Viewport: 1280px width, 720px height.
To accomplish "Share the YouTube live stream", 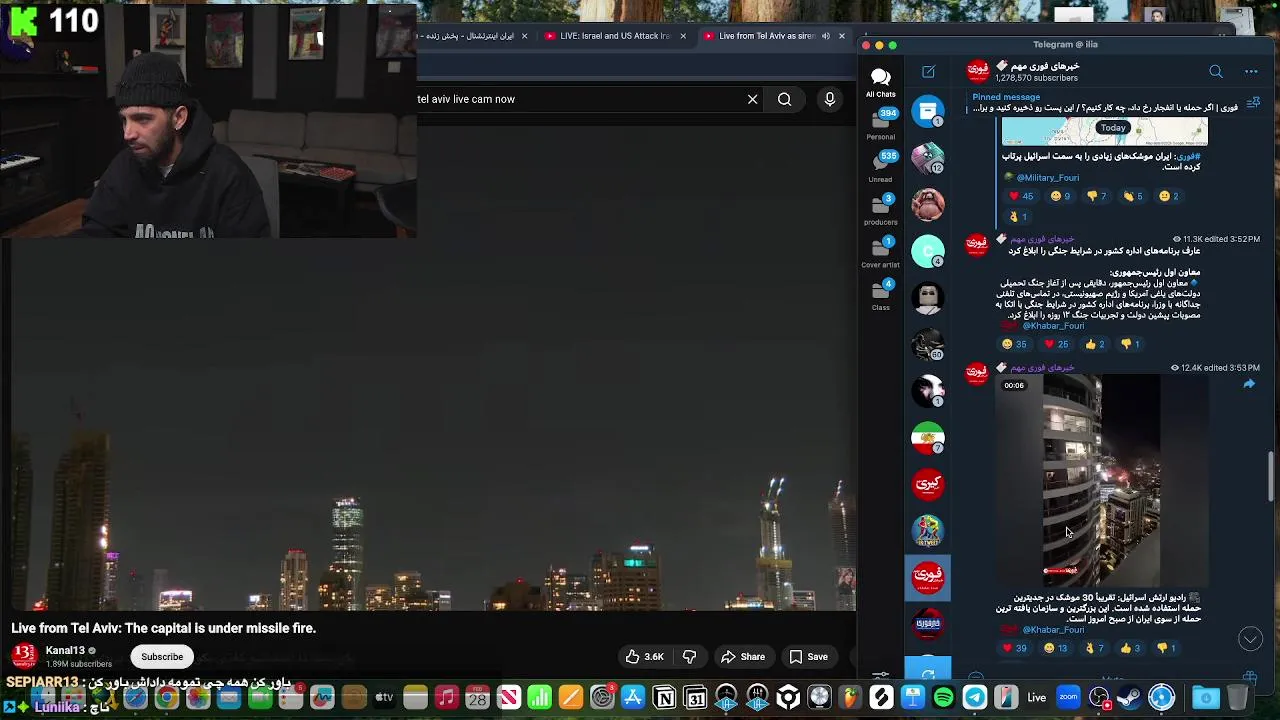I will tap(743, 657).
